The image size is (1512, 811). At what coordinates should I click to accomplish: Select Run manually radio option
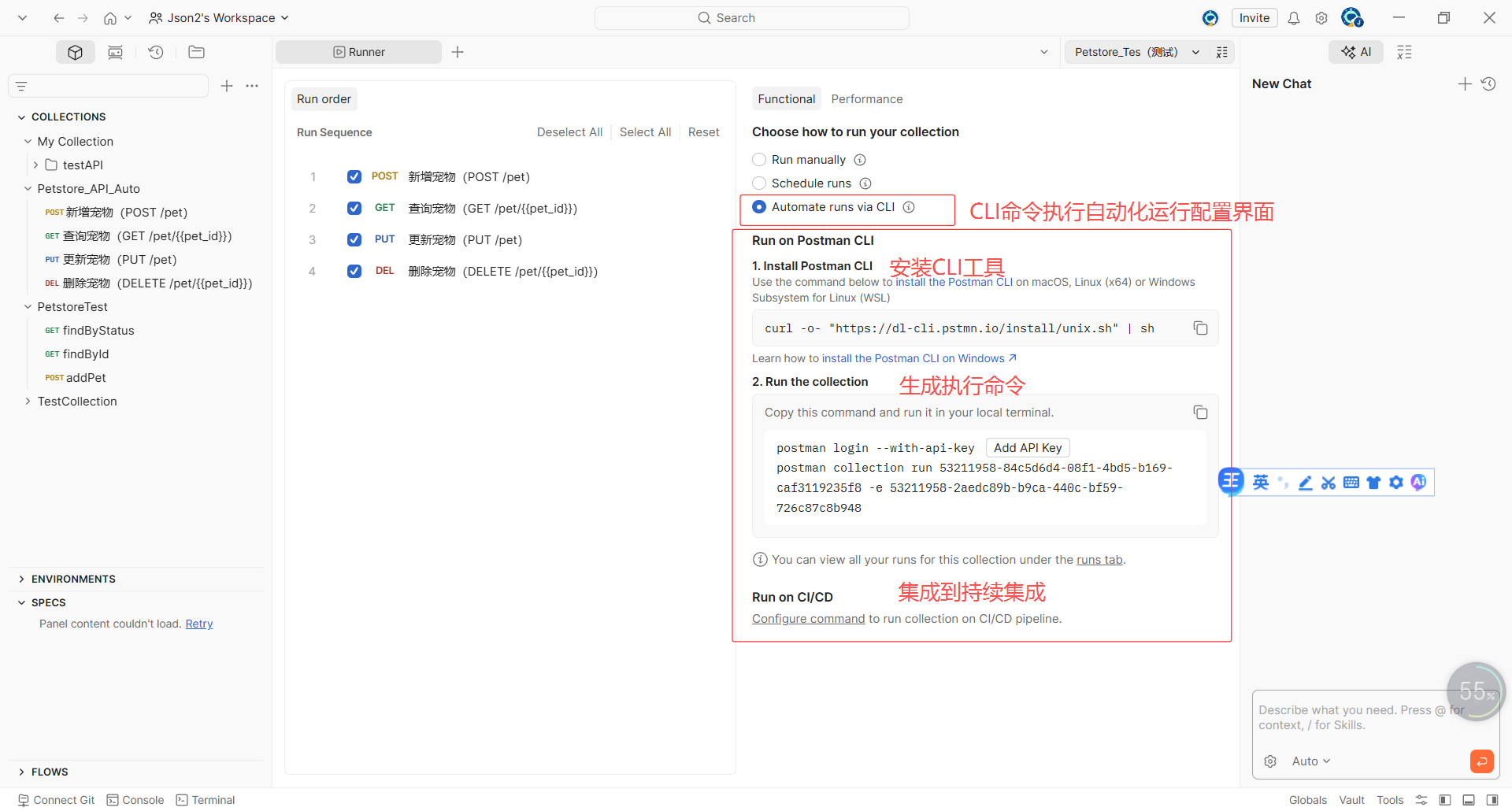click(x=759, y=160)
